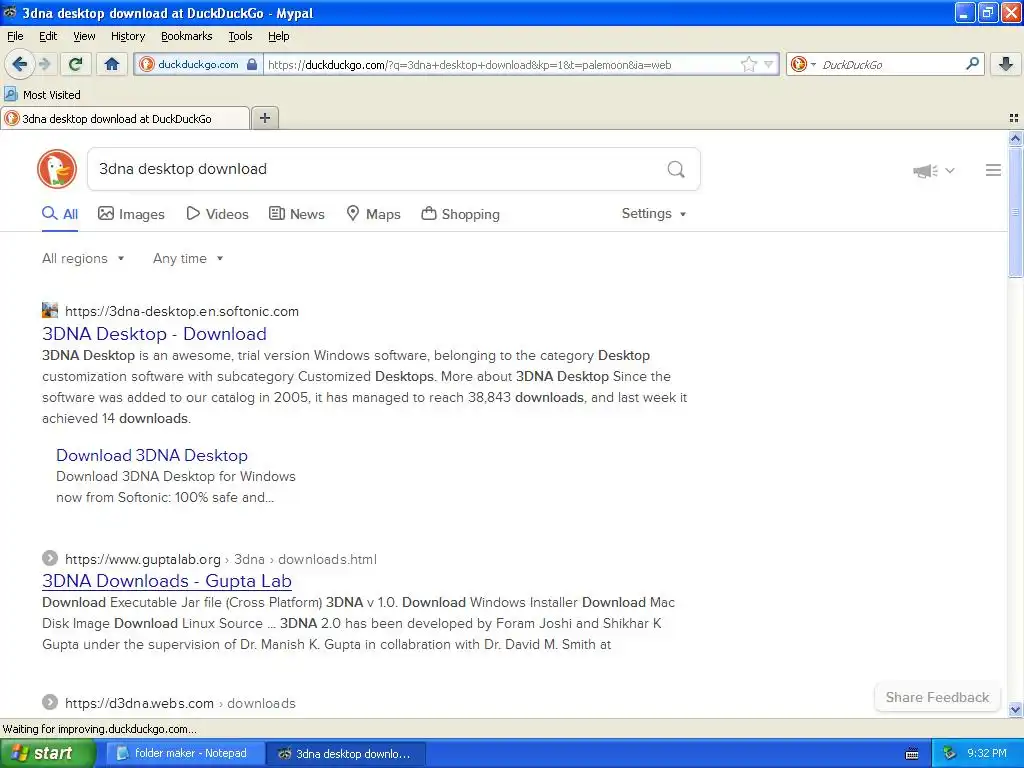Switch to the Images search tab
Image resolution: width=1024 pixels, height=768 pixels.
pyautogui.click(x=131, y=214)
